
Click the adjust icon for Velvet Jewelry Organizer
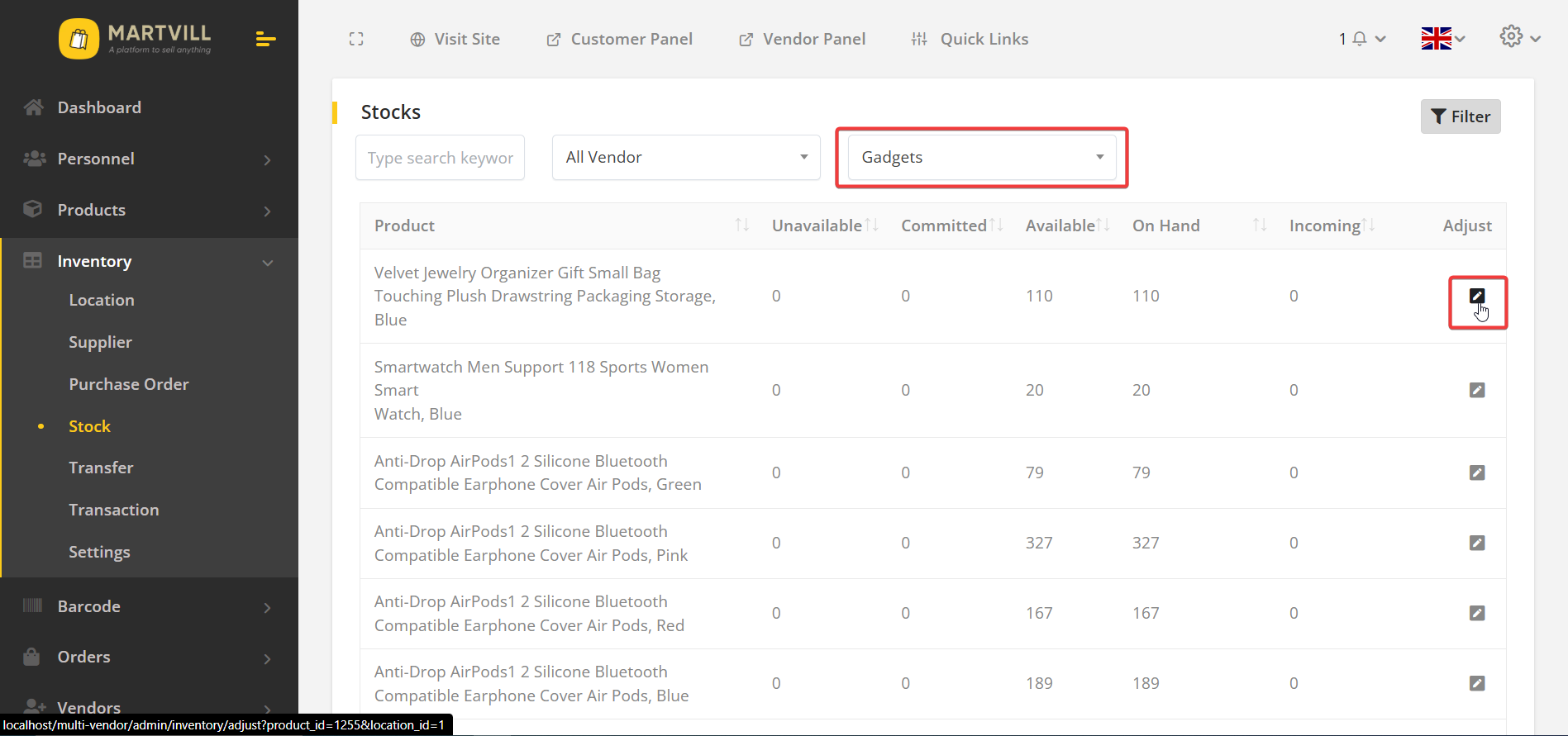tap(1476, 296)
